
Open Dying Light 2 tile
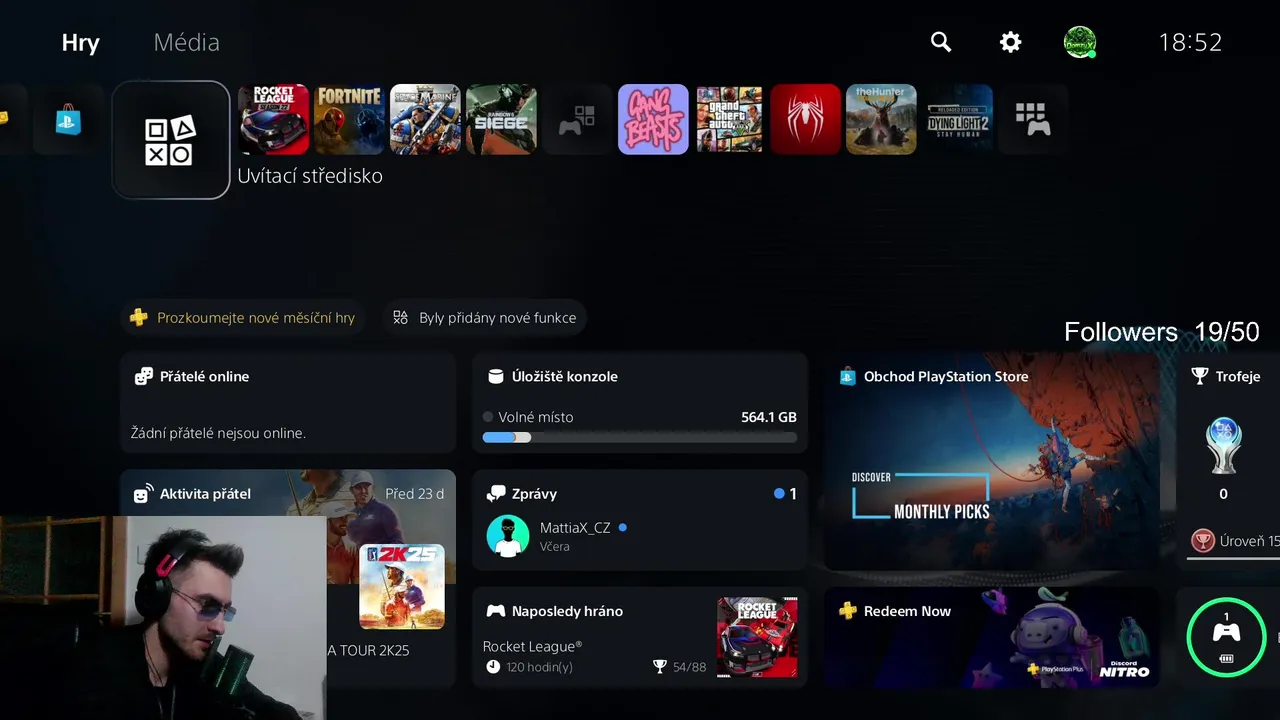957,119
